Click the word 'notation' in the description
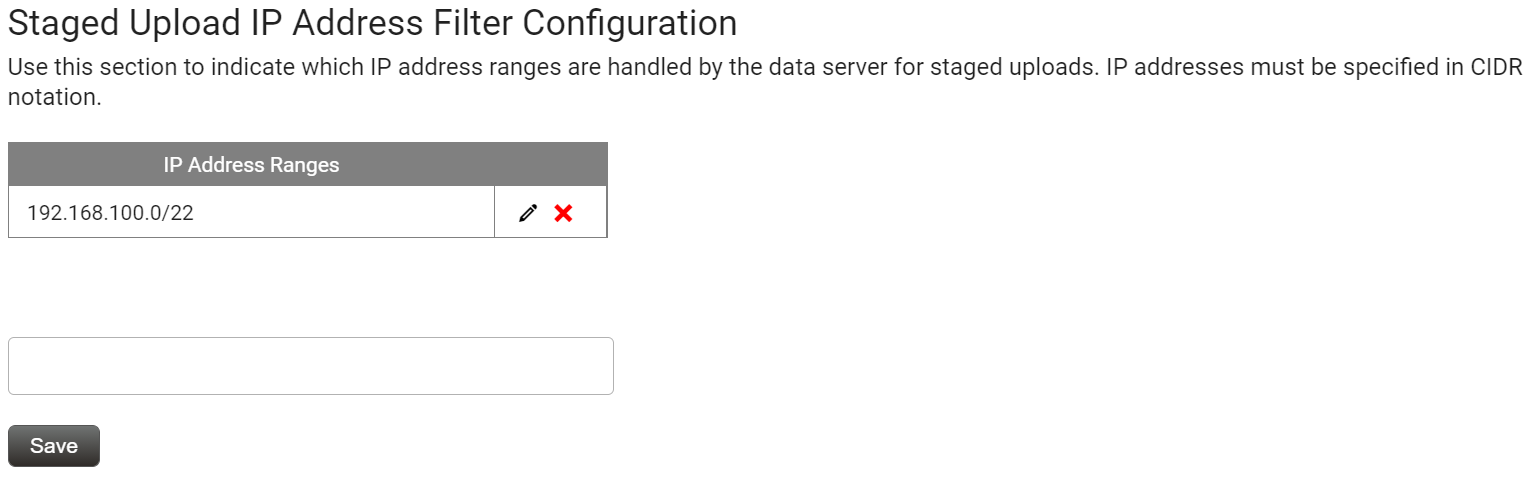The width and height of the screenshot is (1531, 477). coord(55,98)
